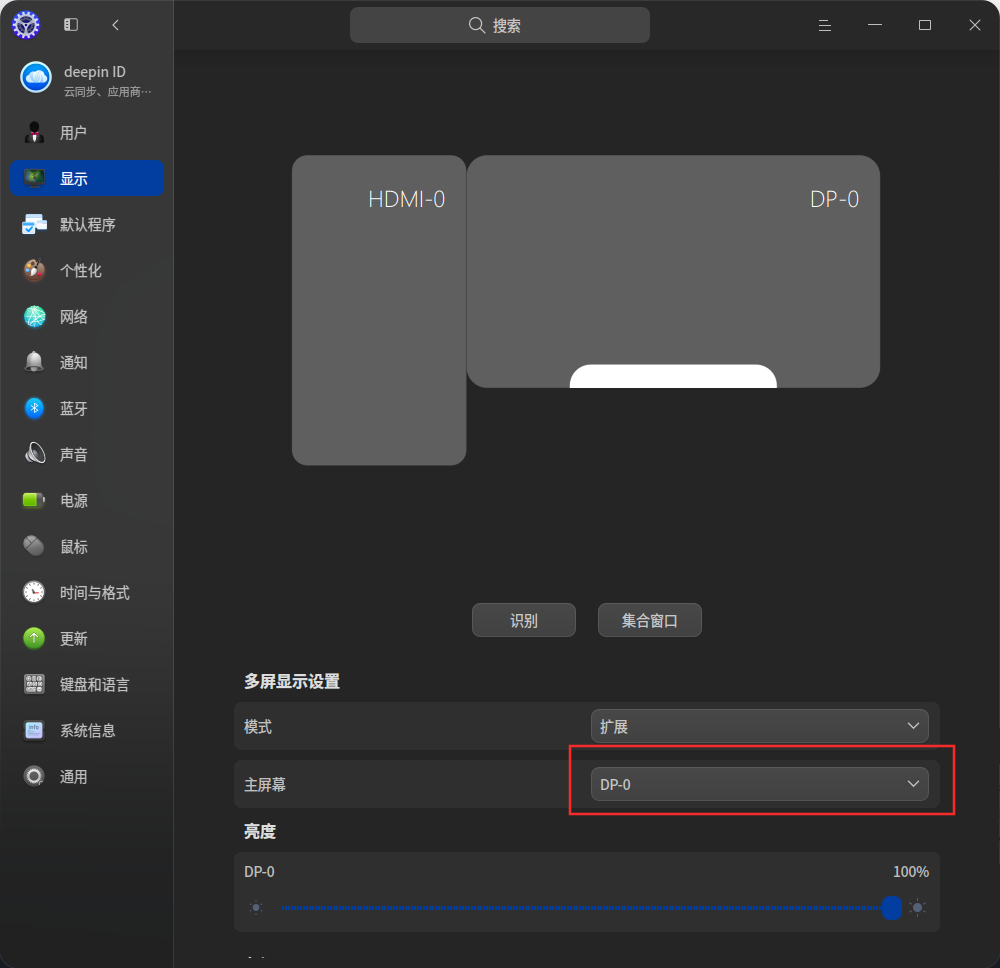Open 声音 settings label
This screenshot has width=1000, height=968.
pos(74,455)
